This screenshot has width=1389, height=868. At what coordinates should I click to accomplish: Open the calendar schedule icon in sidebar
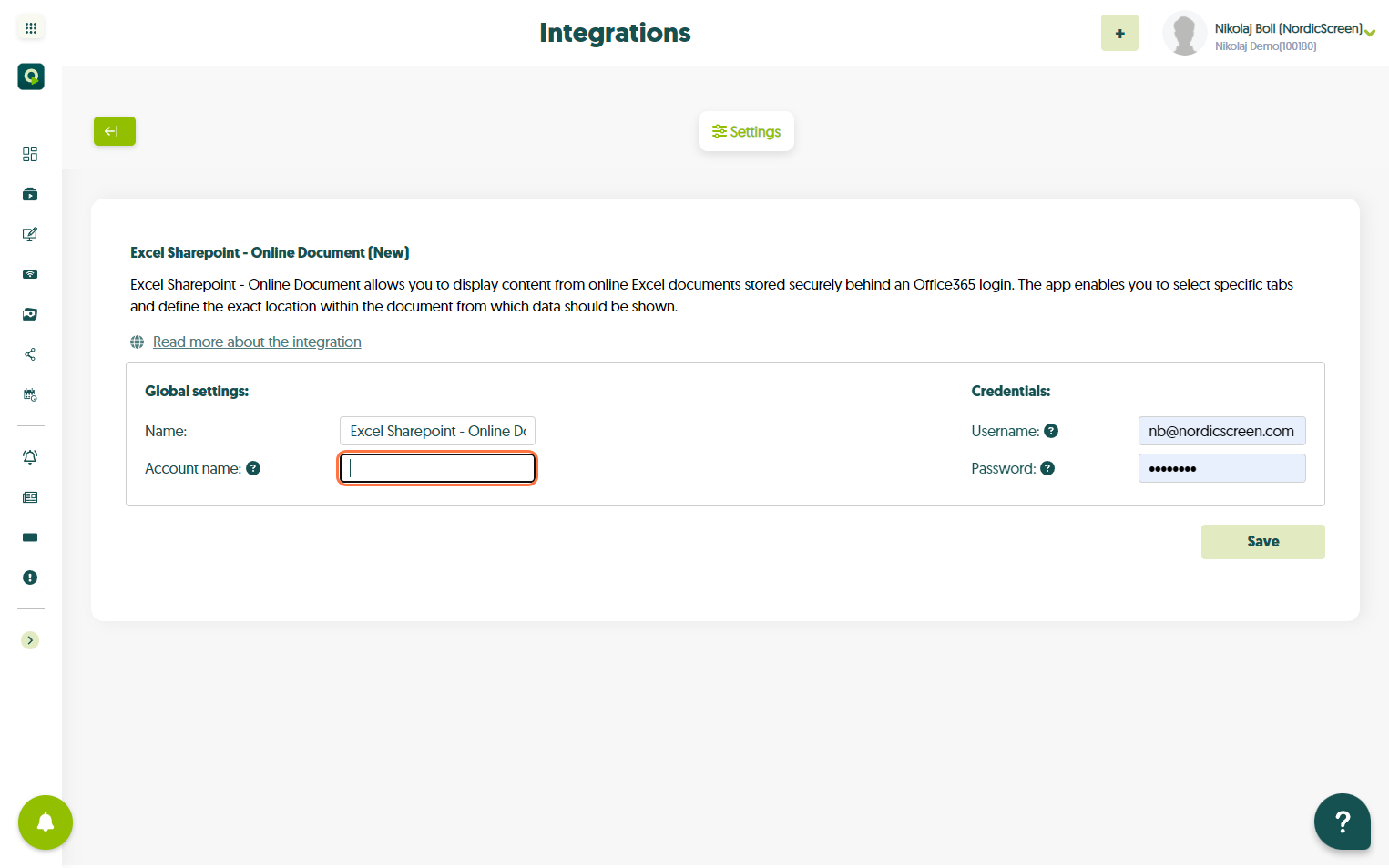[x=30, y=394]
